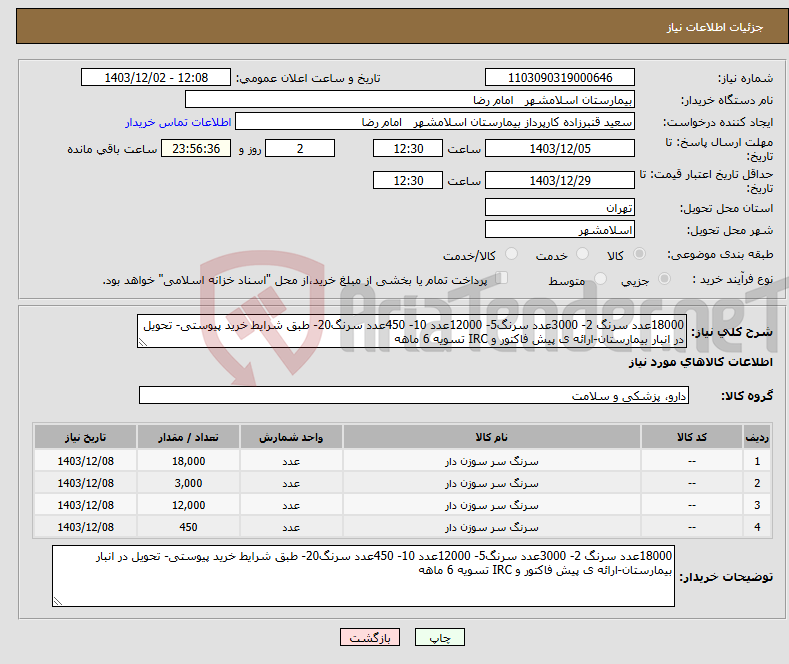Viewport: 789px width, 664px height.
Task: Click the resize grip of description box
Action: click(x=142, y=343)
